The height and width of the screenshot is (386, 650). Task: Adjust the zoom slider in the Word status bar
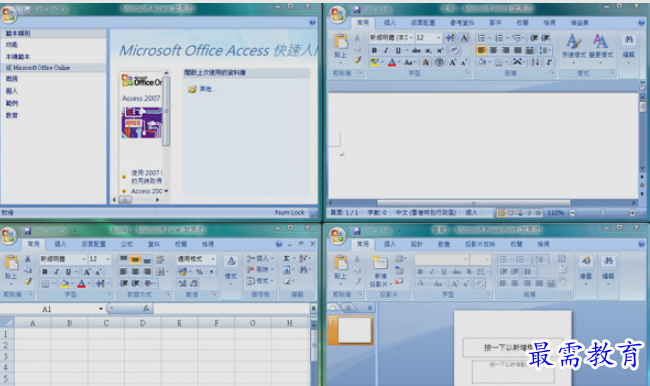pyautogui.click(x=602, y=213)
